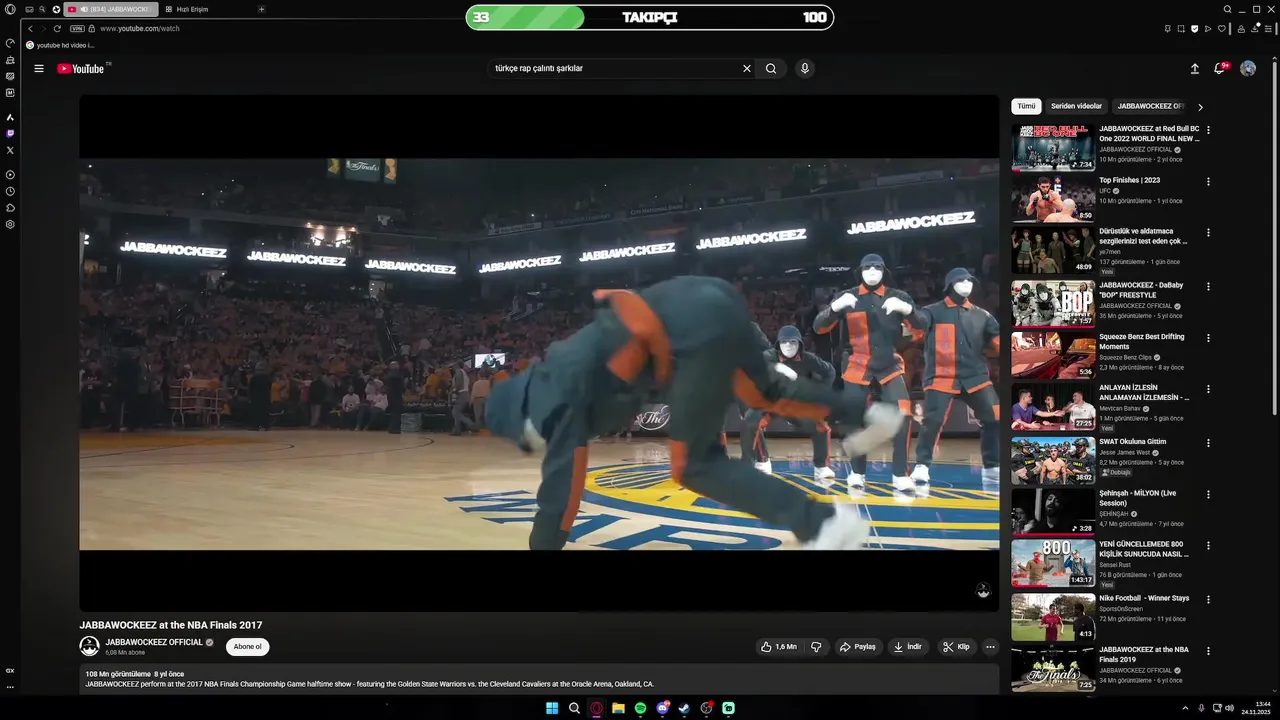Open the X icon in browser sidebar

[x=10, y=150]
